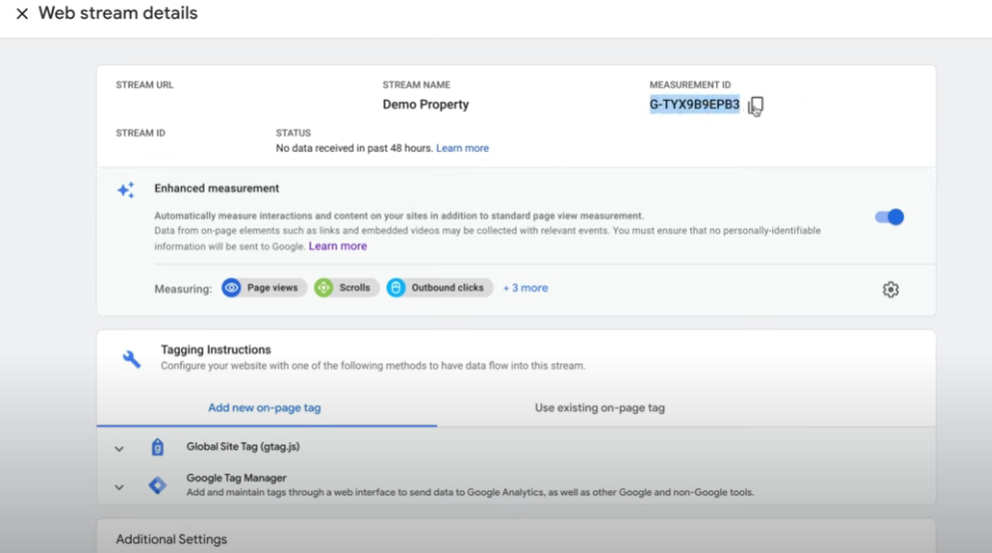Click the Global Site Tag gtag icon
This screenshot has height=553, width=992.
click(x=158, y=447)
